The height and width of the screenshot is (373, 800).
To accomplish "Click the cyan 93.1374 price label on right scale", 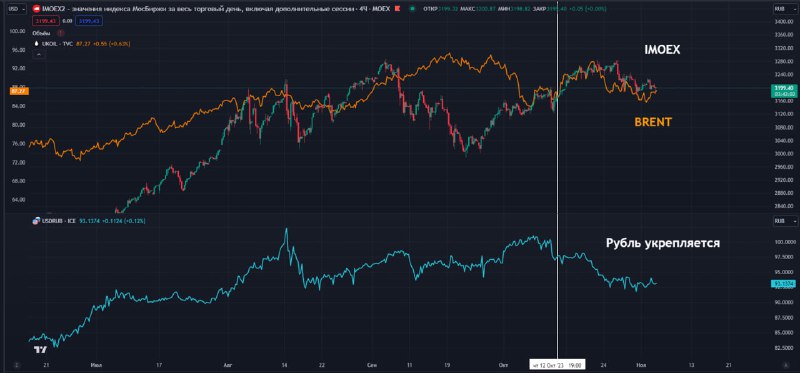I will 783,284.
